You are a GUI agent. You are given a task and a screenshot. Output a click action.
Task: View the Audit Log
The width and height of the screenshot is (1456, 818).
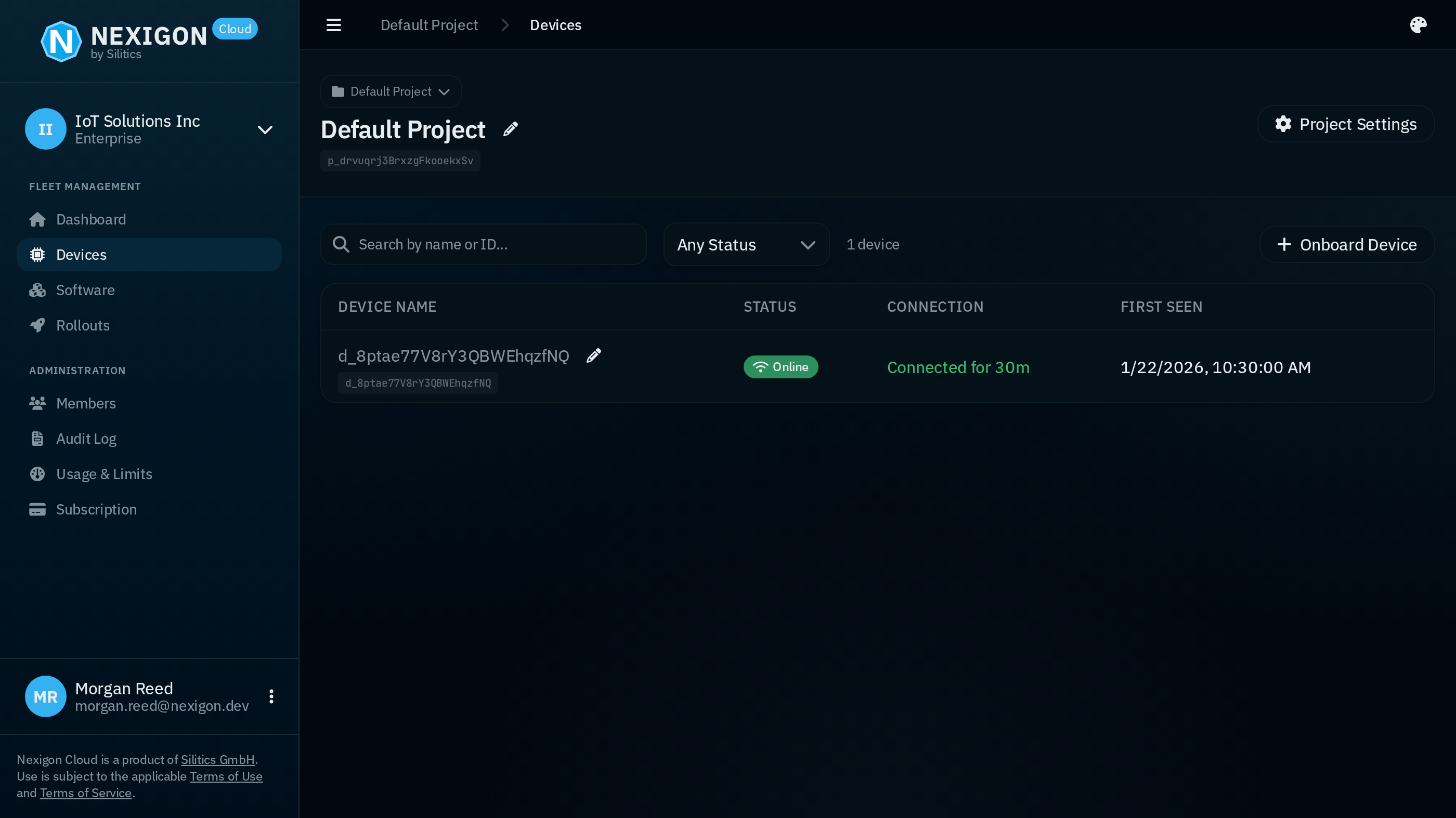tap(86, 439)
